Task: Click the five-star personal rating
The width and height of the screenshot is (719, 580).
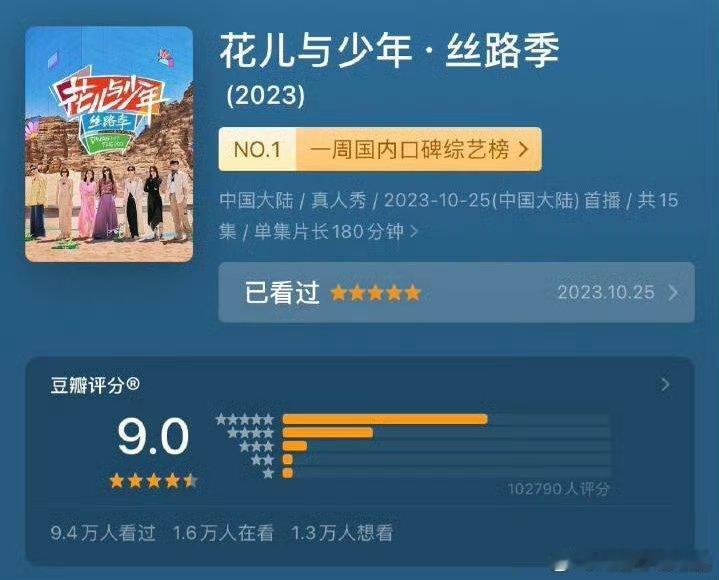Action: 375,293
